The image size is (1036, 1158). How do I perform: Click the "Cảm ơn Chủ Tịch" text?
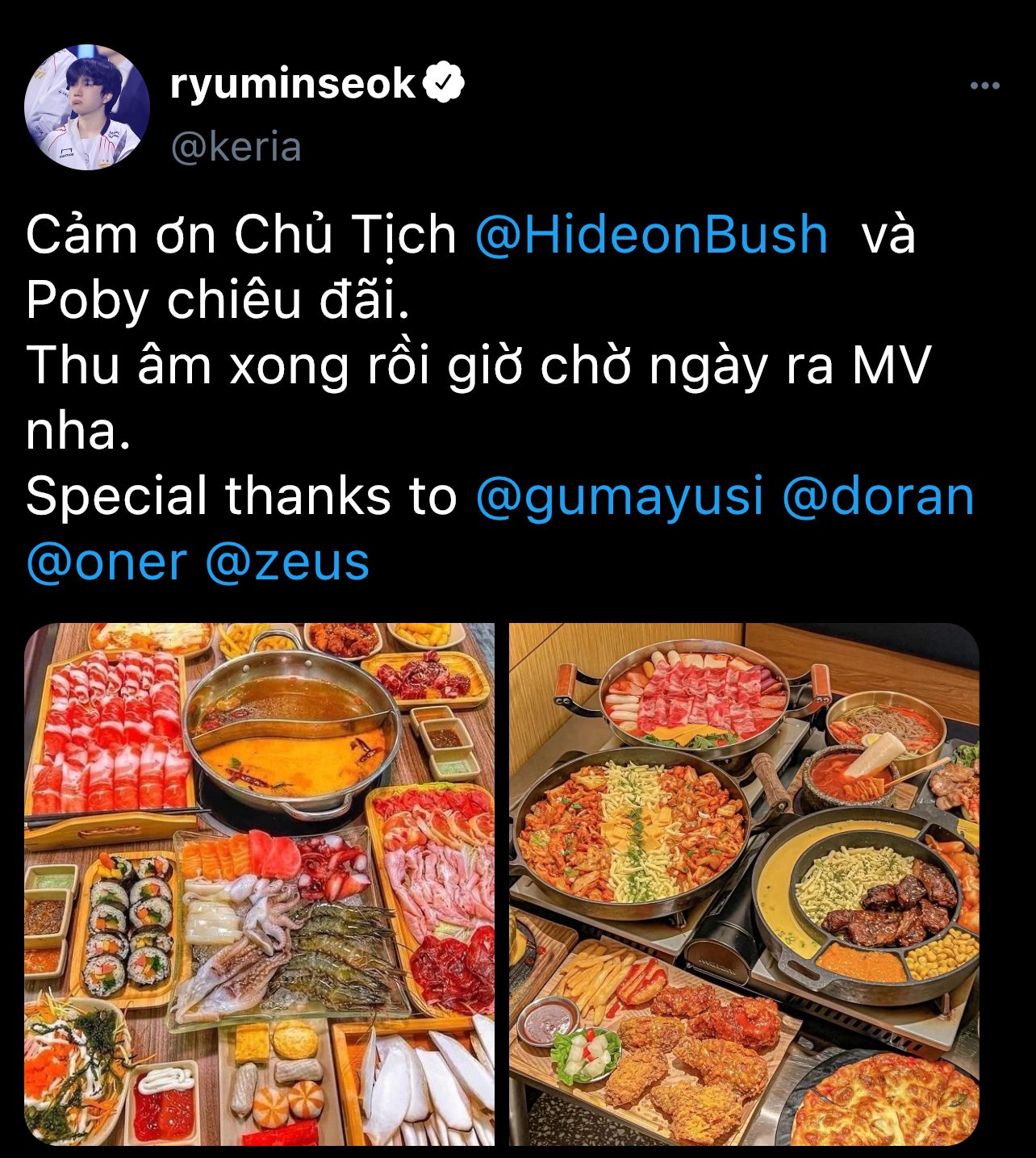tap(241, 235)
